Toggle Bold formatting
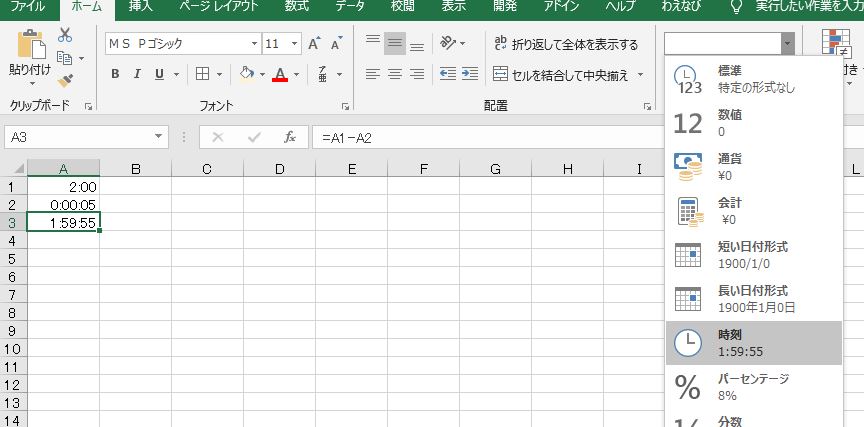 [x=115, y=74]
